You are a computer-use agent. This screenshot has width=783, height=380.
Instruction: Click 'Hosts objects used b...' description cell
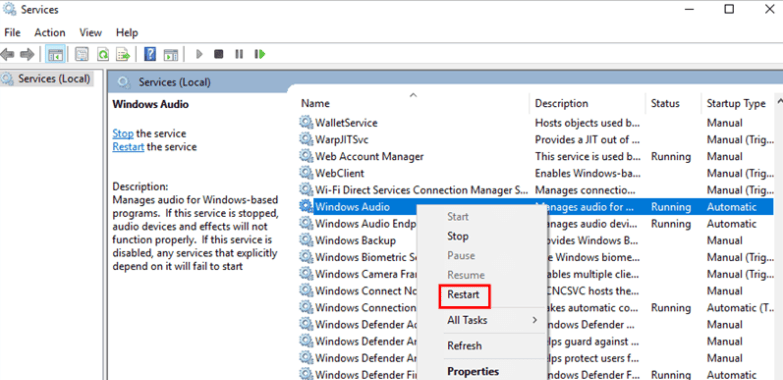pyautogui.click(x=587, y=122)
